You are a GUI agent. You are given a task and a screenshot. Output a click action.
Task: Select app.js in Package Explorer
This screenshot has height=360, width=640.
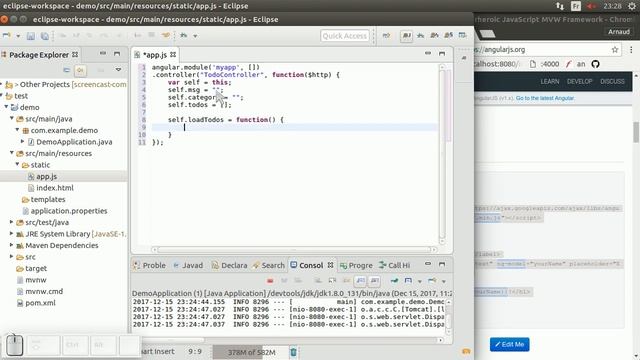click(46, 176)
